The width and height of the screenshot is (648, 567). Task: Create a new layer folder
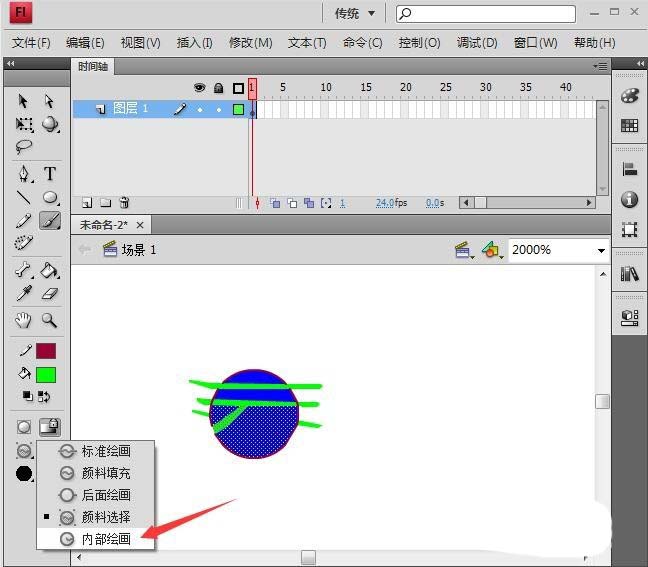click(106, 202)
